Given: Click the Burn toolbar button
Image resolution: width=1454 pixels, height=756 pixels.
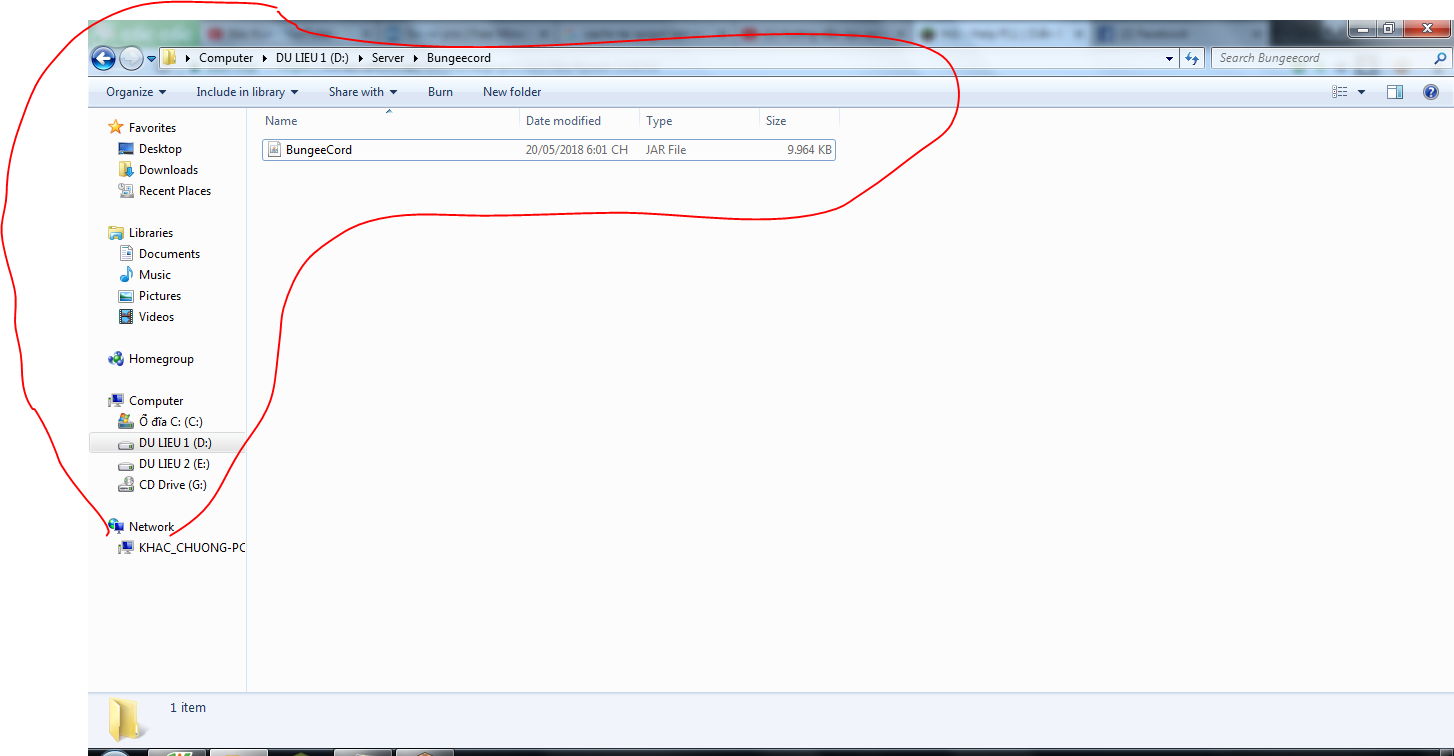Looking at the screenshot, I should 440,92.
